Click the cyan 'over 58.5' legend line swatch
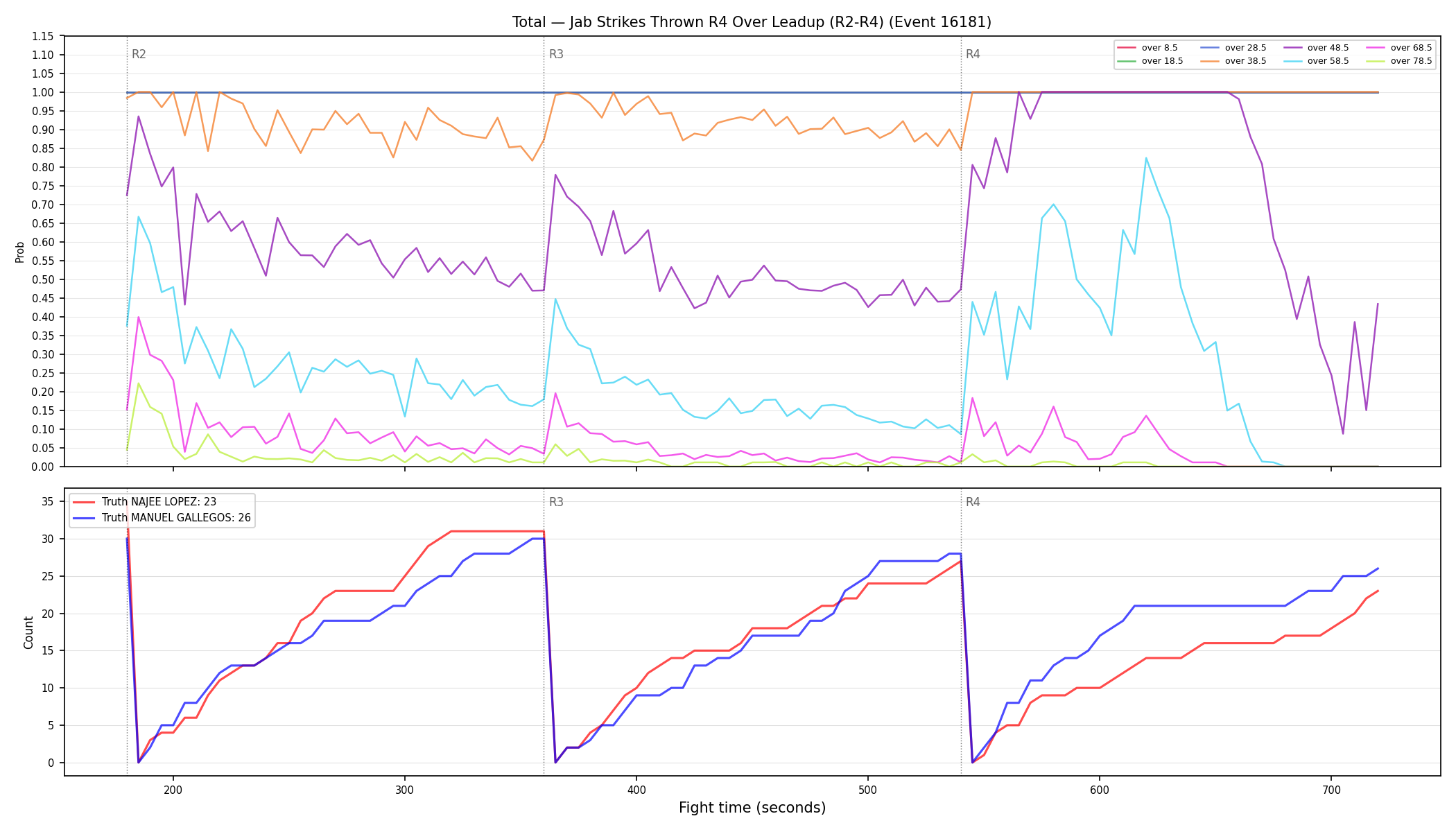 click(x=1292, y=61)
